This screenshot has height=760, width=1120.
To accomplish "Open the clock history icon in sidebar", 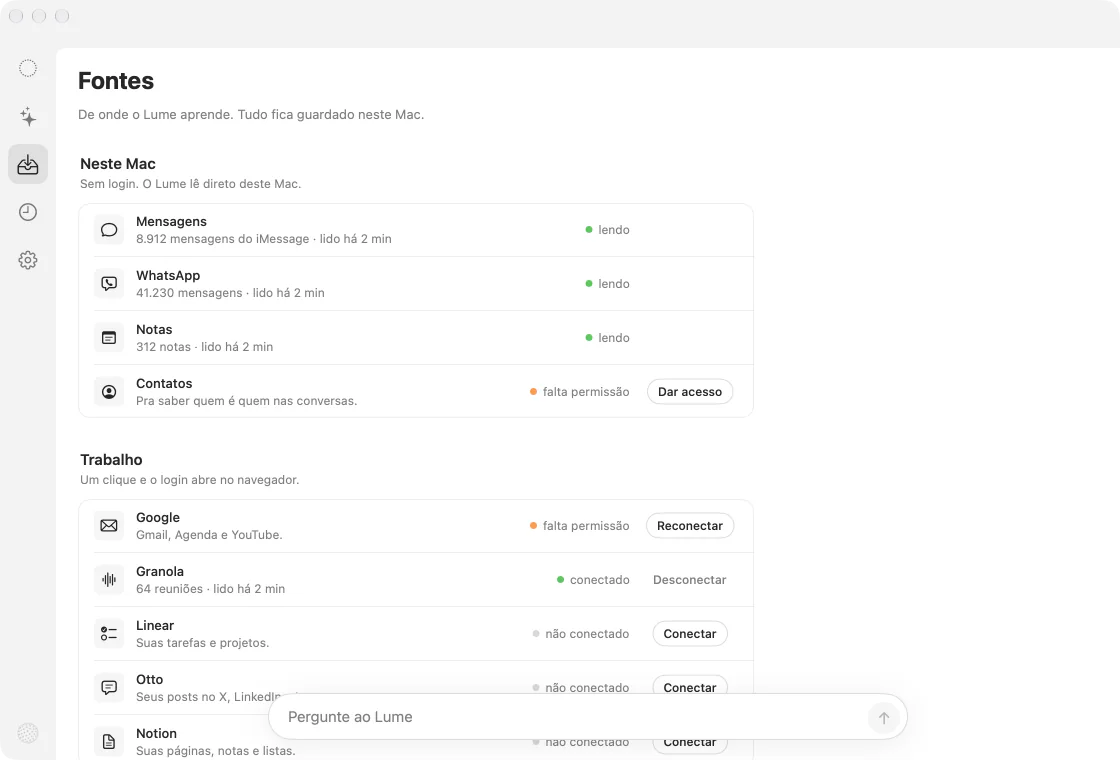I will click(28, 212).
